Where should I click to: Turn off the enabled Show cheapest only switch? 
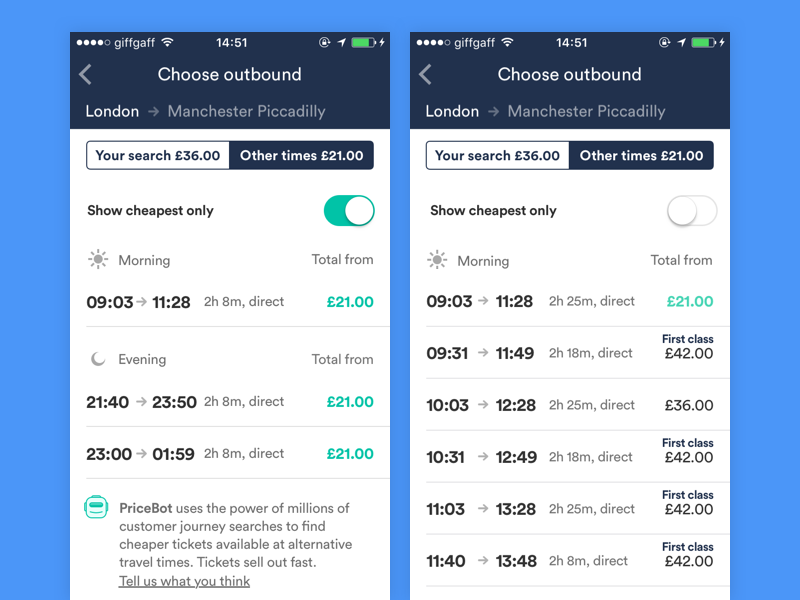pos(348,211)
